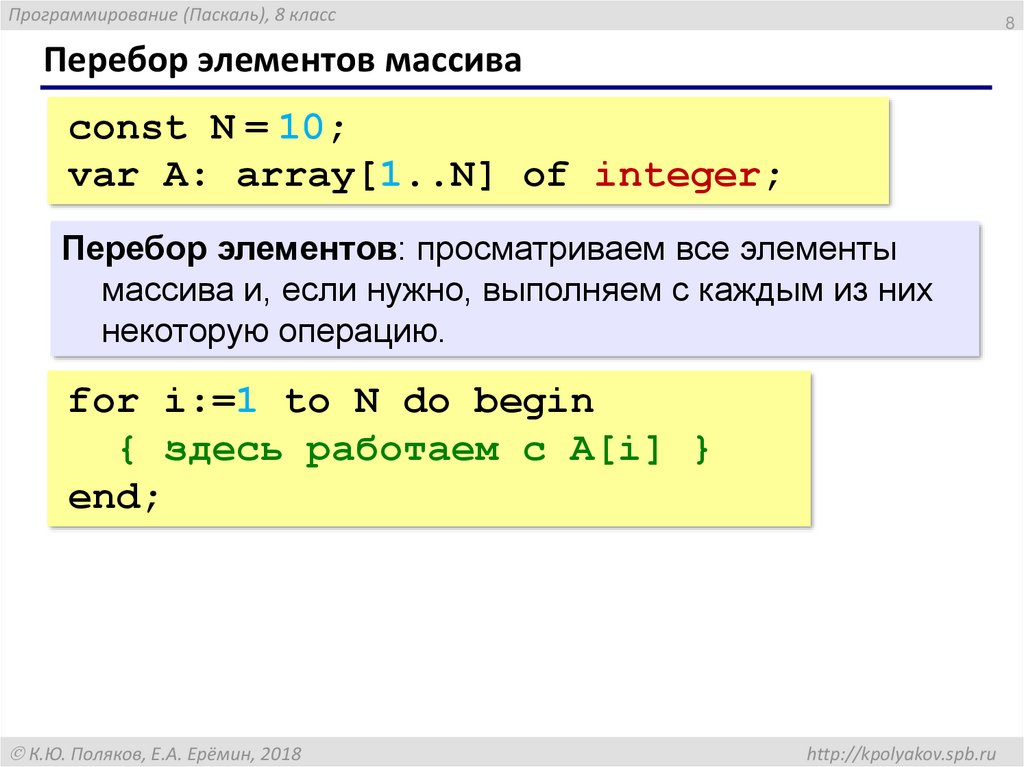
Task: Click the code line 'const N = 10;'
Action: point(206,127)
